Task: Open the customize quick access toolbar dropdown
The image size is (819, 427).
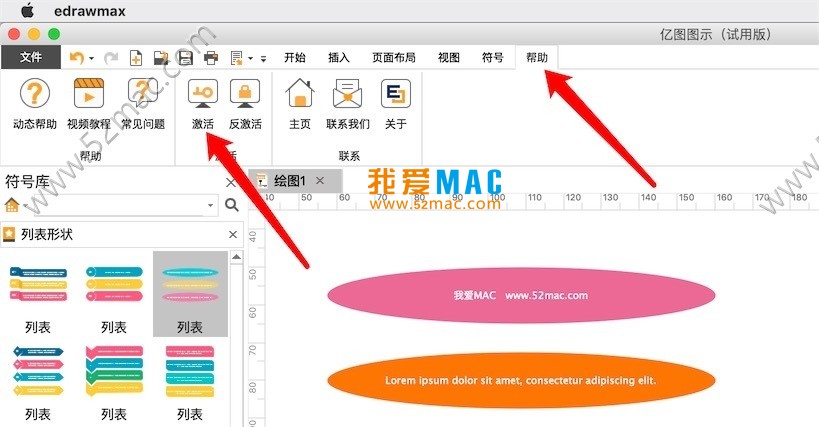Action: pos(263,58)
